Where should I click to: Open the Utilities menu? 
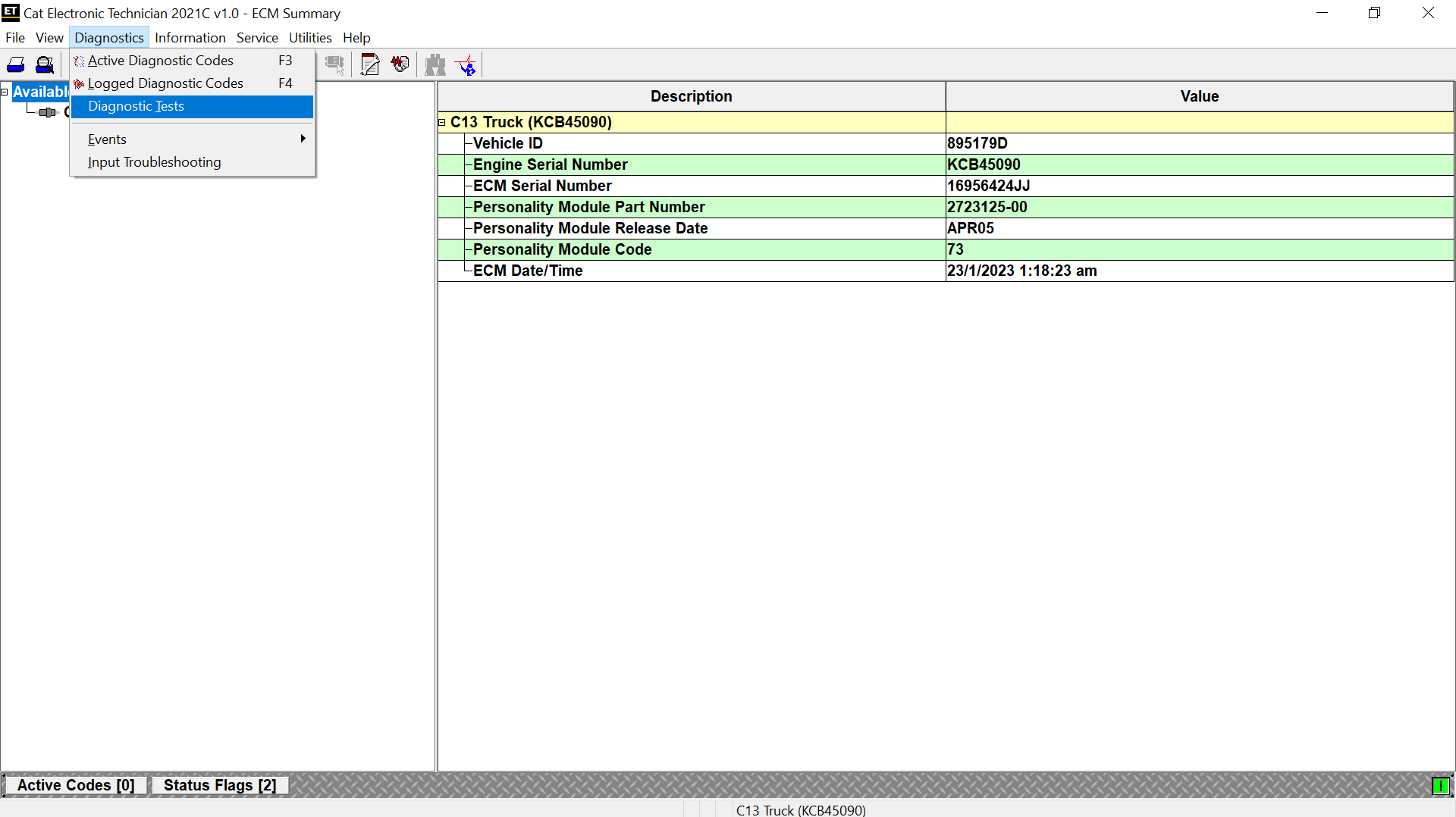[x=310, y=37]
